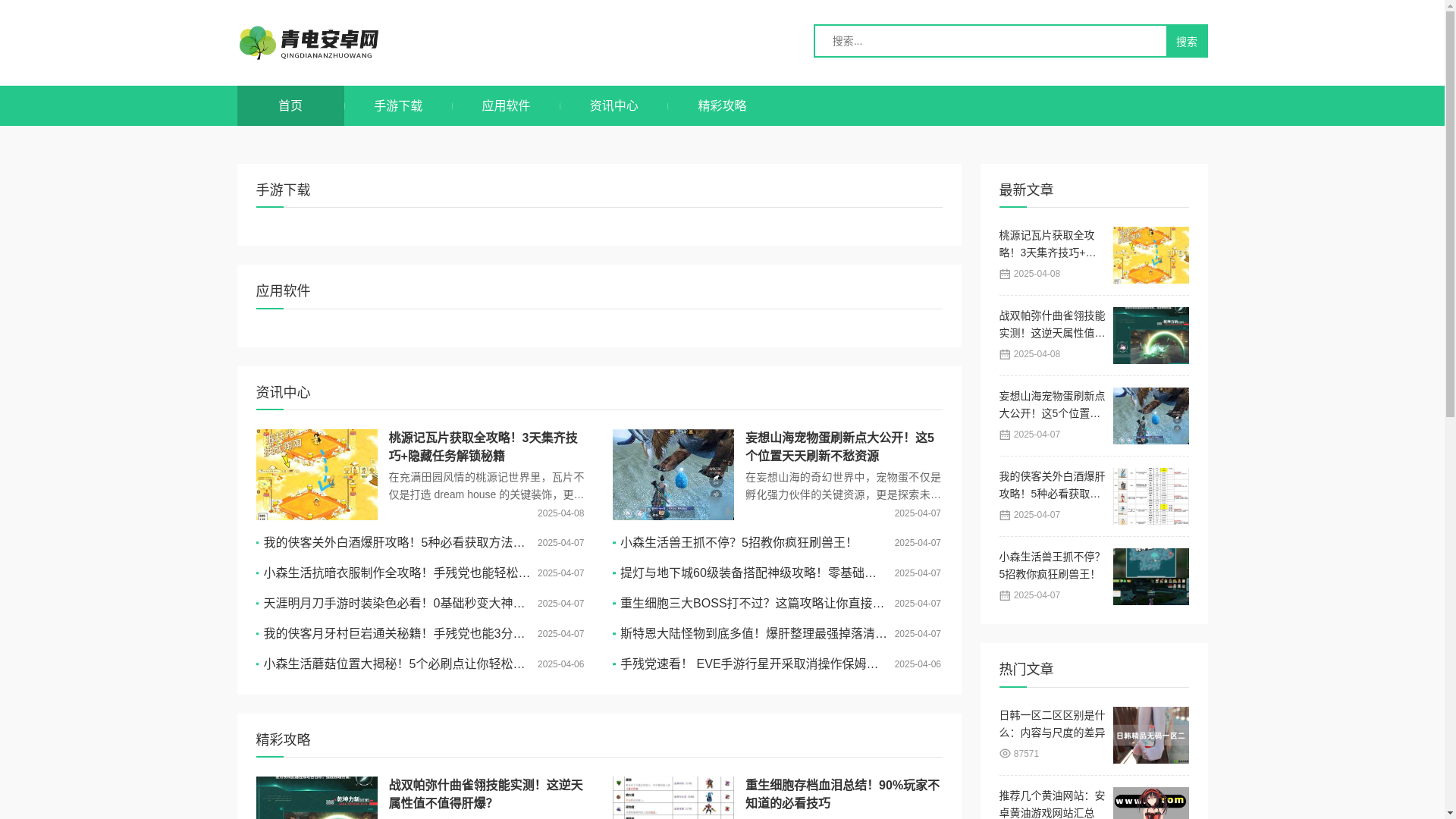This screenshot has width=1456, height=819.
Task: Open sidebar 我的侠客关外白酒爆肝 latest article title
Action: 1052,485
